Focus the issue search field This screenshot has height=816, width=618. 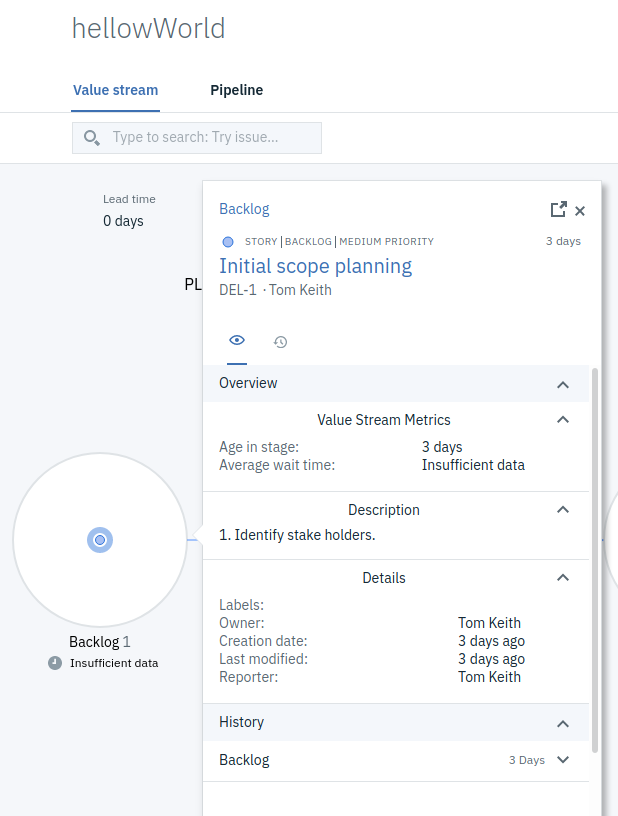click(210, 138)
